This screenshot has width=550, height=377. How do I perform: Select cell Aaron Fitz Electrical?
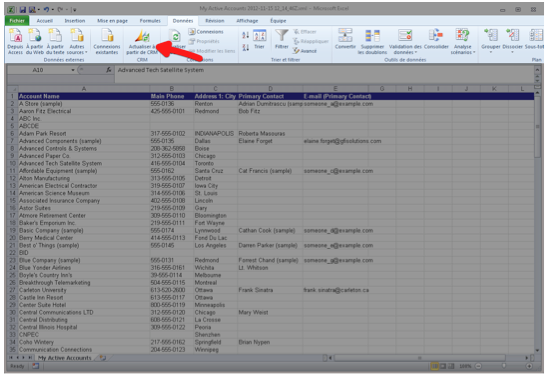[x=84, y=111]
